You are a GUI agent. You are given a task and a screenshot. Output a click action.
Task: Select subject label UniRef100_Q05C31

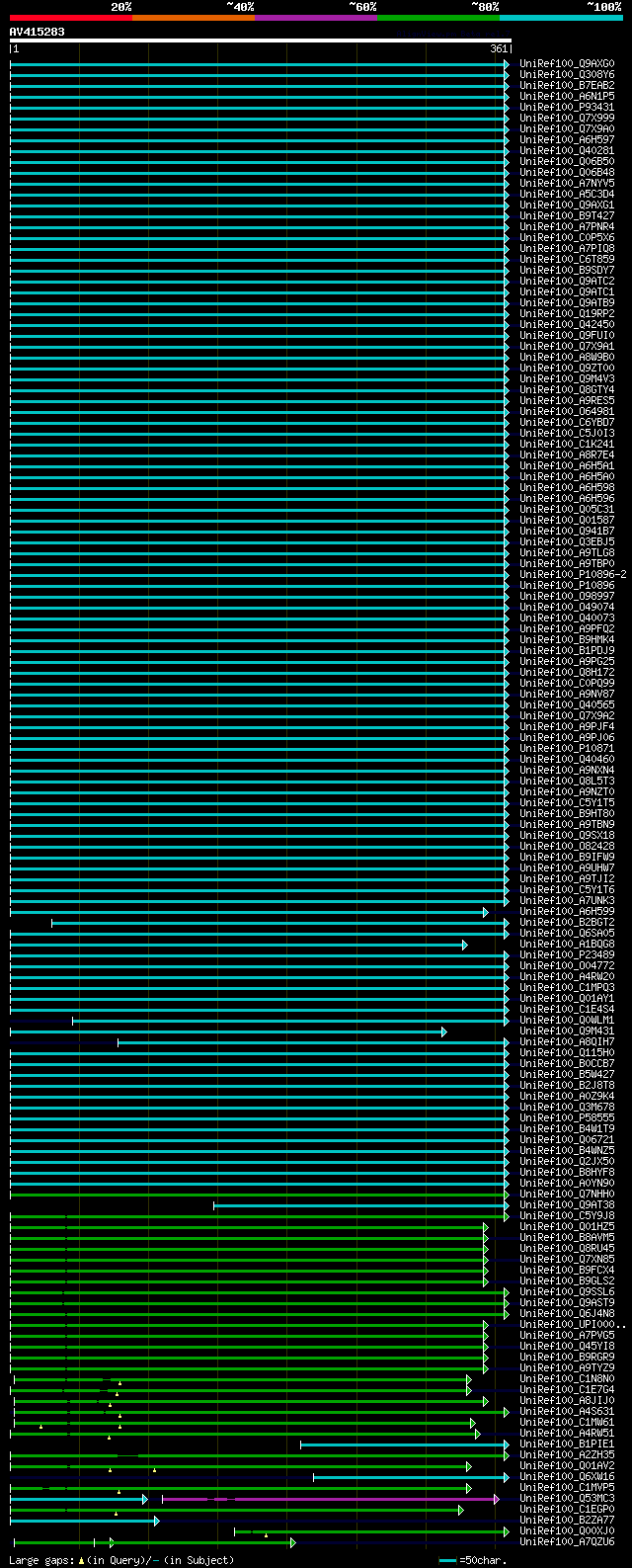click(567, 509)
